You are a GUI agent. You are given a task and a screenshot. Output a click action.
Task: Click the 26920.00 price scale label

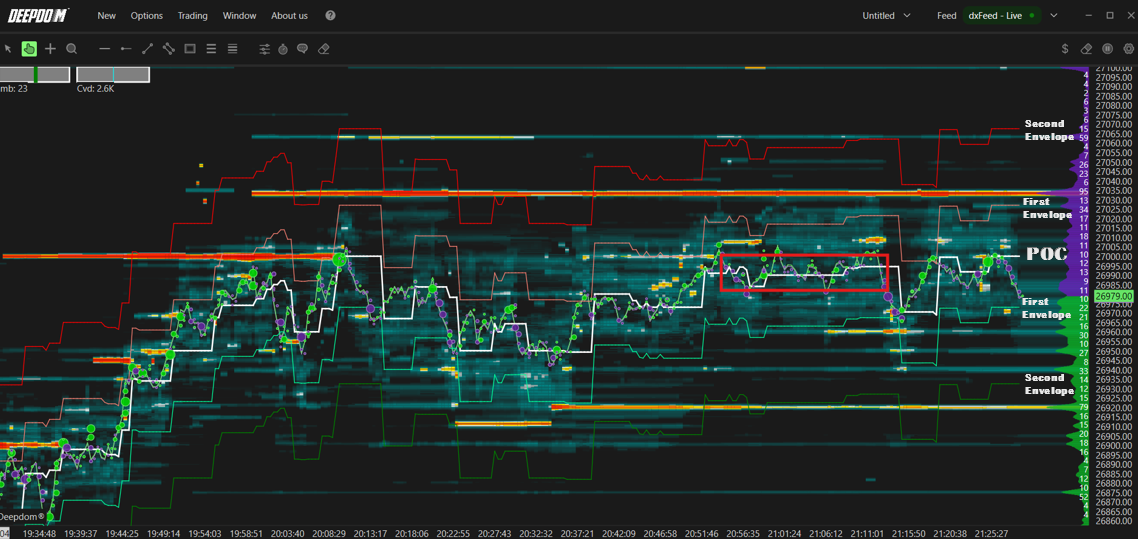(1113, 408)
